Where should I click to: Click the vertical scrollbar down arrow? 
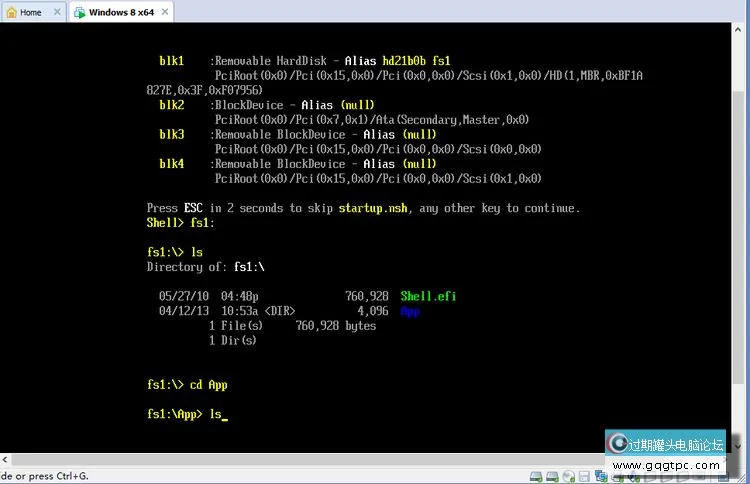738,446
